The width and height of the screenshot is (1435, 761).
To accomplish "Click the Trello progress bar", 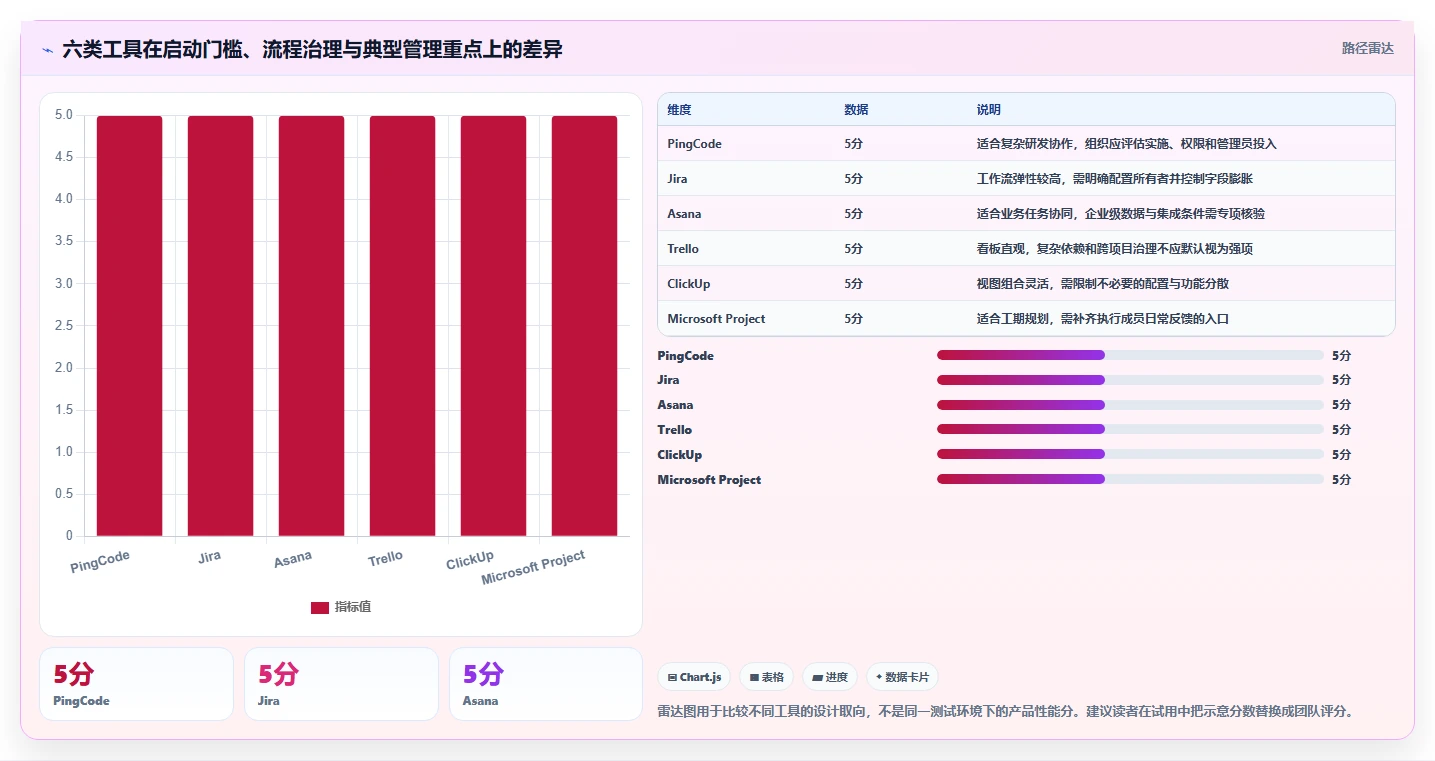I will coord(1130,429).
